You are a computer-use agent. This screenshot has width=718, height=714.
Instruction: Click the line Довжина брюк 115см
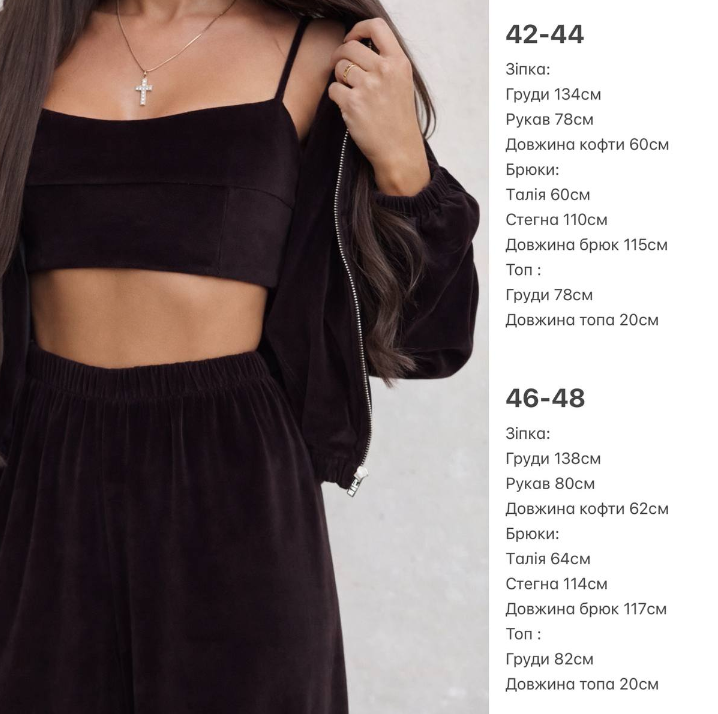point(587,245)
